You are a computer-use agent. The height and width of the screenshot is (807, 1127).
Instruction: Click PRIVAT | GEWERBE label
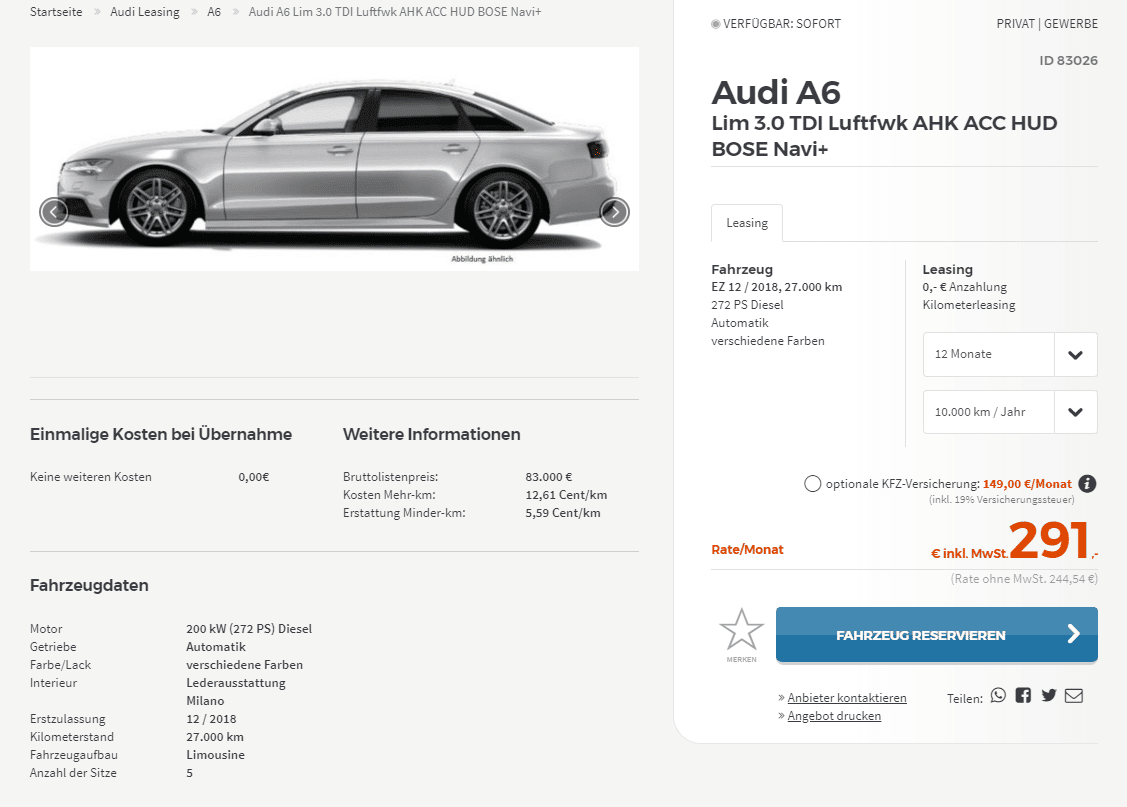point(1046,24)
